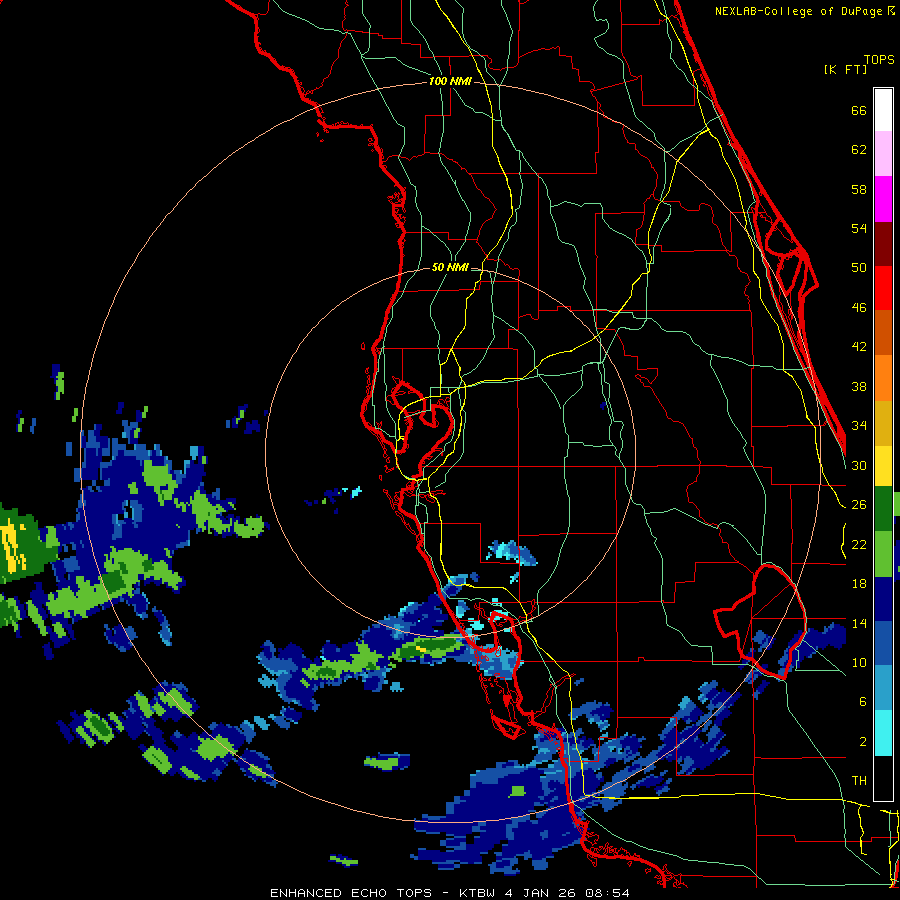
Task: Pick the light blue legend swatch
Action: click(883, 688)
